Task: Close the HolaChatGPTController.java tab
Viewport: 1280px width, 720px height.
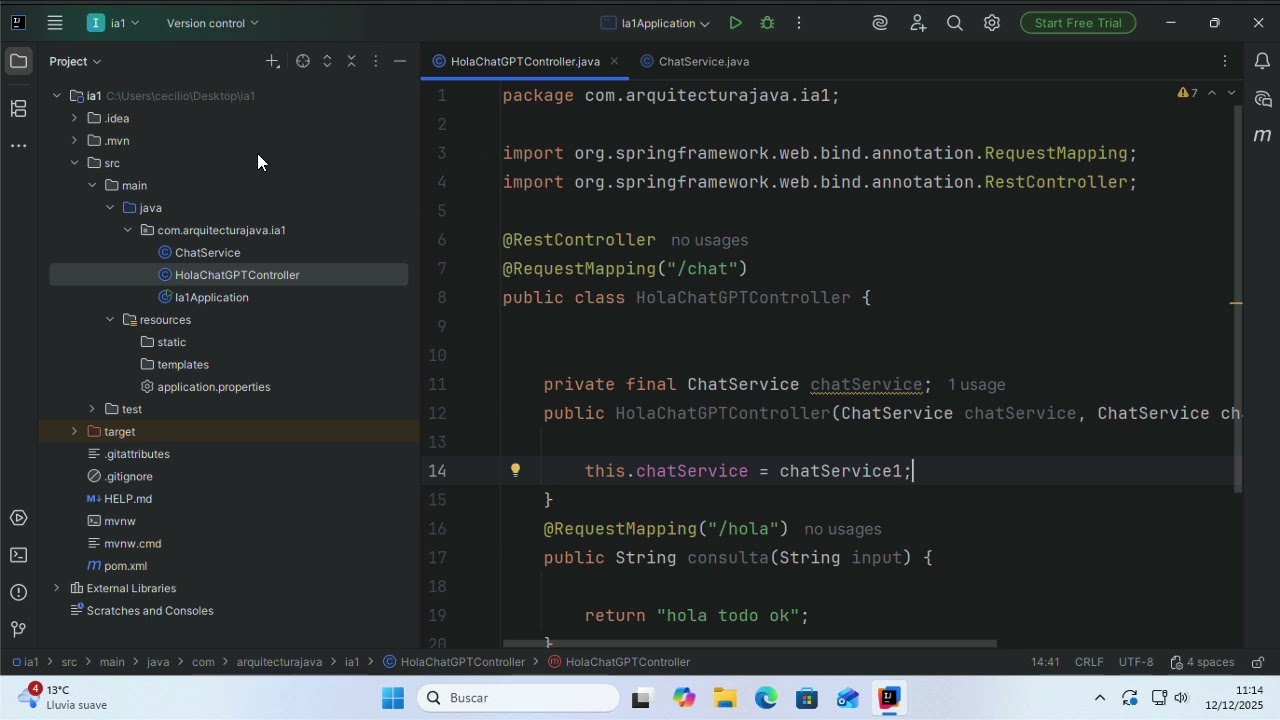Action: coord(615,62)
